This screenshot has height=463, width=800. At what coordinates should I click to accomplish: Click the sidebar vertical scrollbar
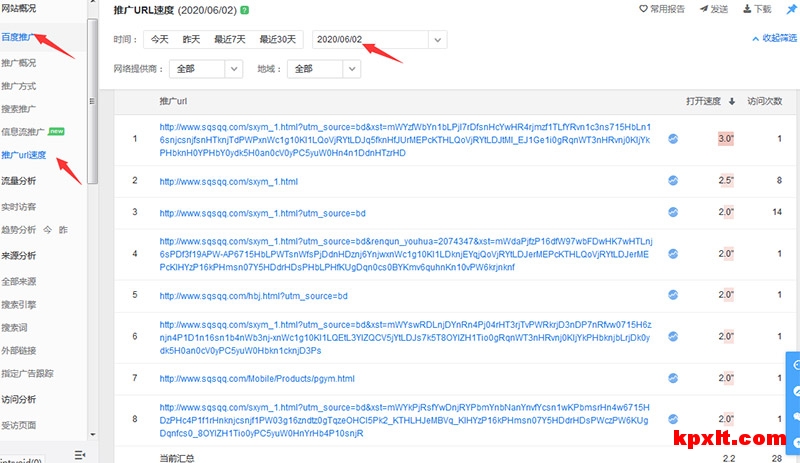93,100
